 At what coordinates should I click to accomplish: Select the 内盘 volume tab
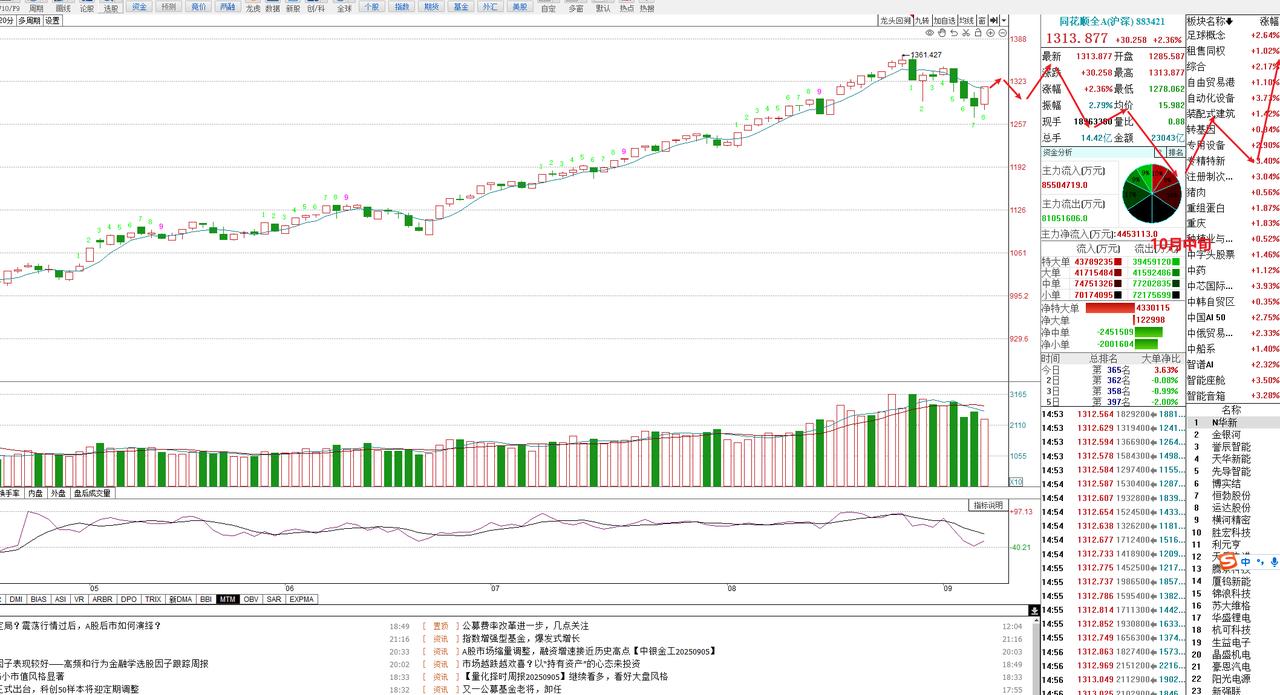tap(36, 493)
